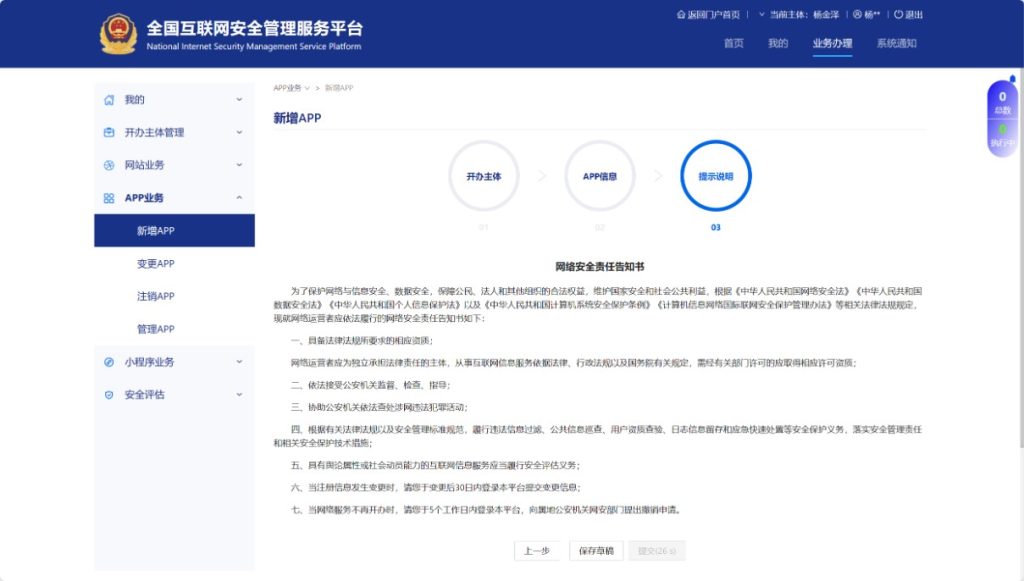Image resolution: width=1024 pixels, height=581 pixels.
Task: Select the 提示说明 step circle
Action: [715, 176]
